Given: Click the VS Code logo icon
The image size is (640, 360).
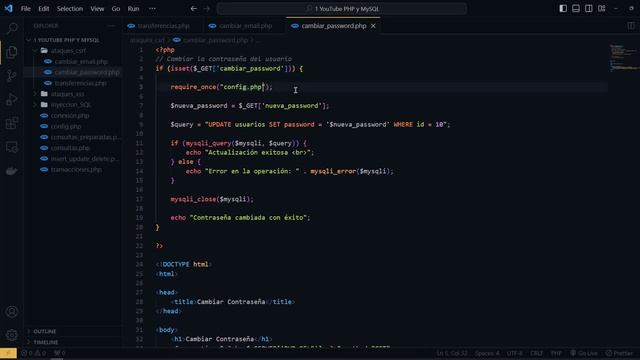Looking at the screenshot, I should click(x=8, y=8).
